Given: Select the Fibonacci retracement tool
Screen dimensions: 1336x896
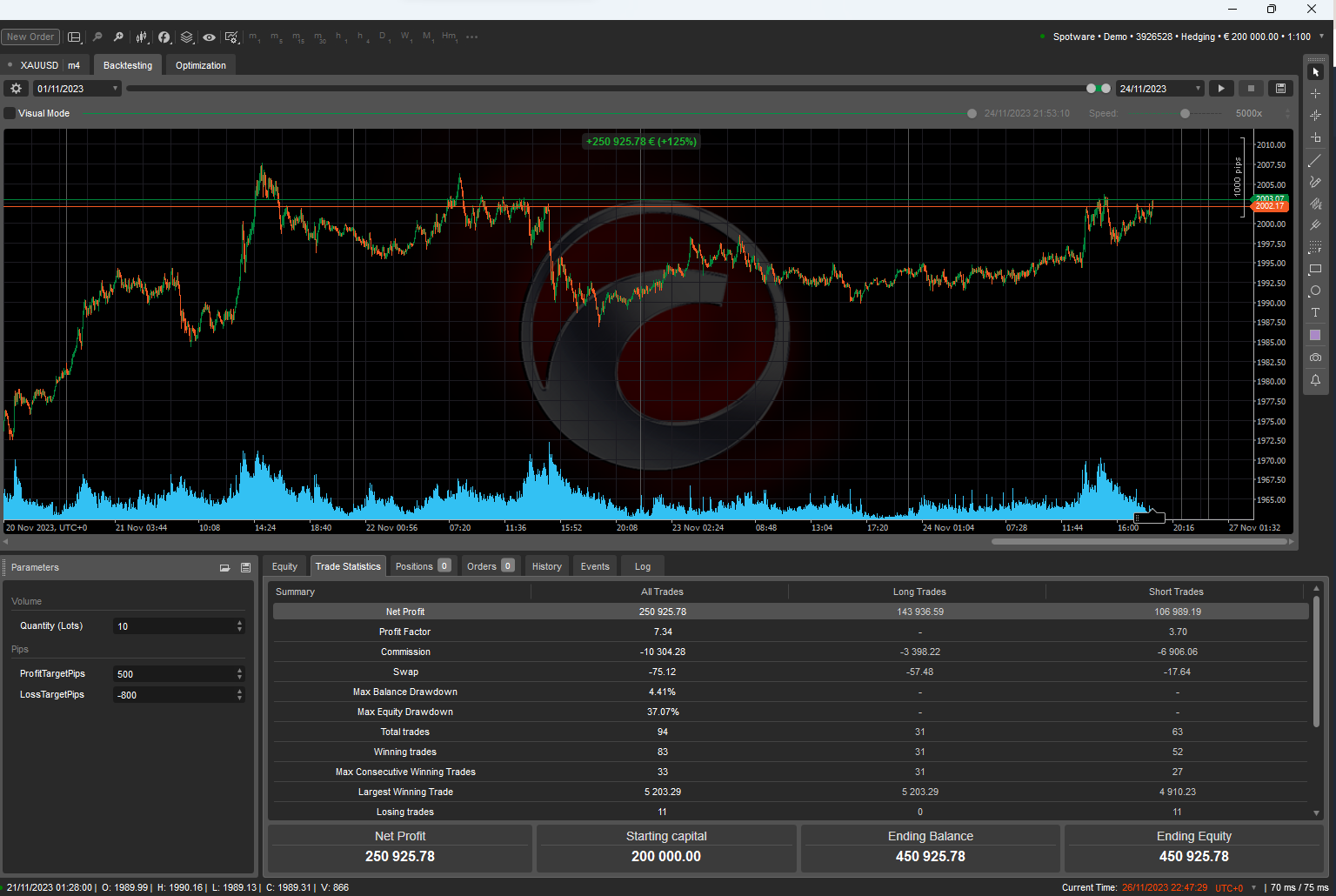Looking at the screenshot, I should point(1315,247).
